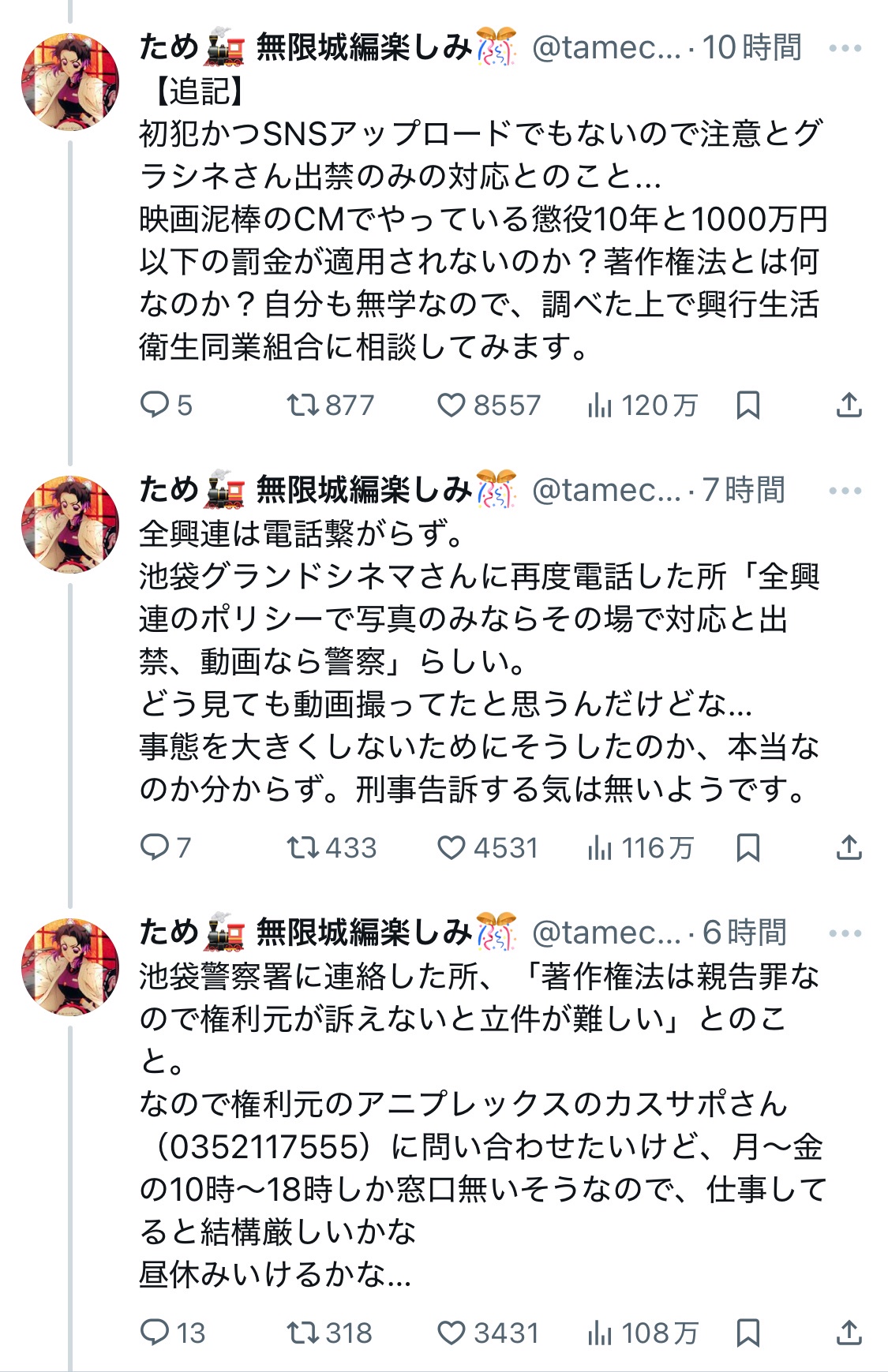Bookmark the 6時間 post
This screenshot has width=888, height=1372.
(x=747, y=1333)
